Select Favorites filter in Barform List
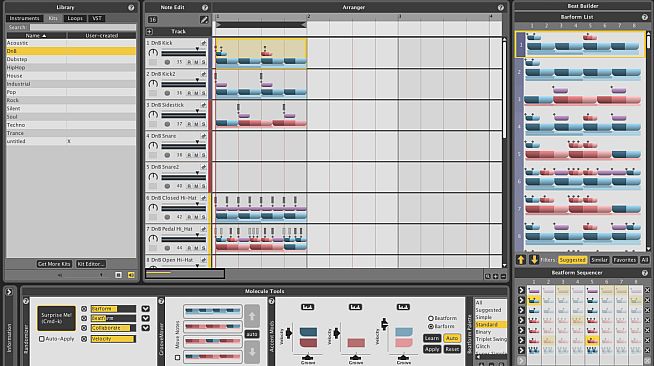This screenshot has height=366, width=654. (x=624, y=260)
